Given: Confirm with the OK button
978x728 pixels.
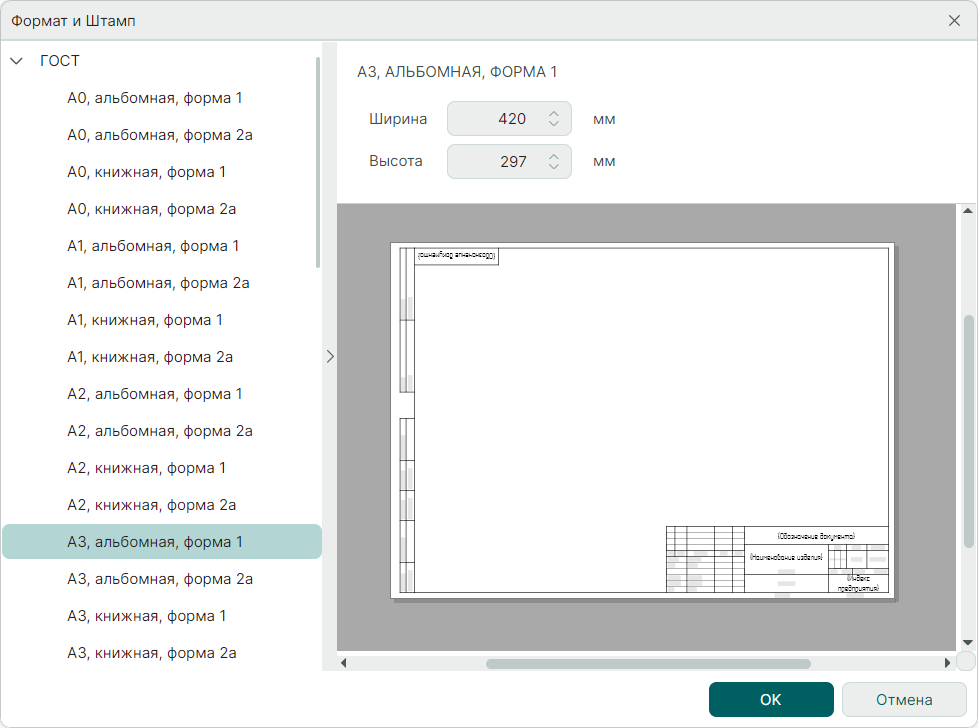Looking at the screenshot, I should [x=770, y=700].
